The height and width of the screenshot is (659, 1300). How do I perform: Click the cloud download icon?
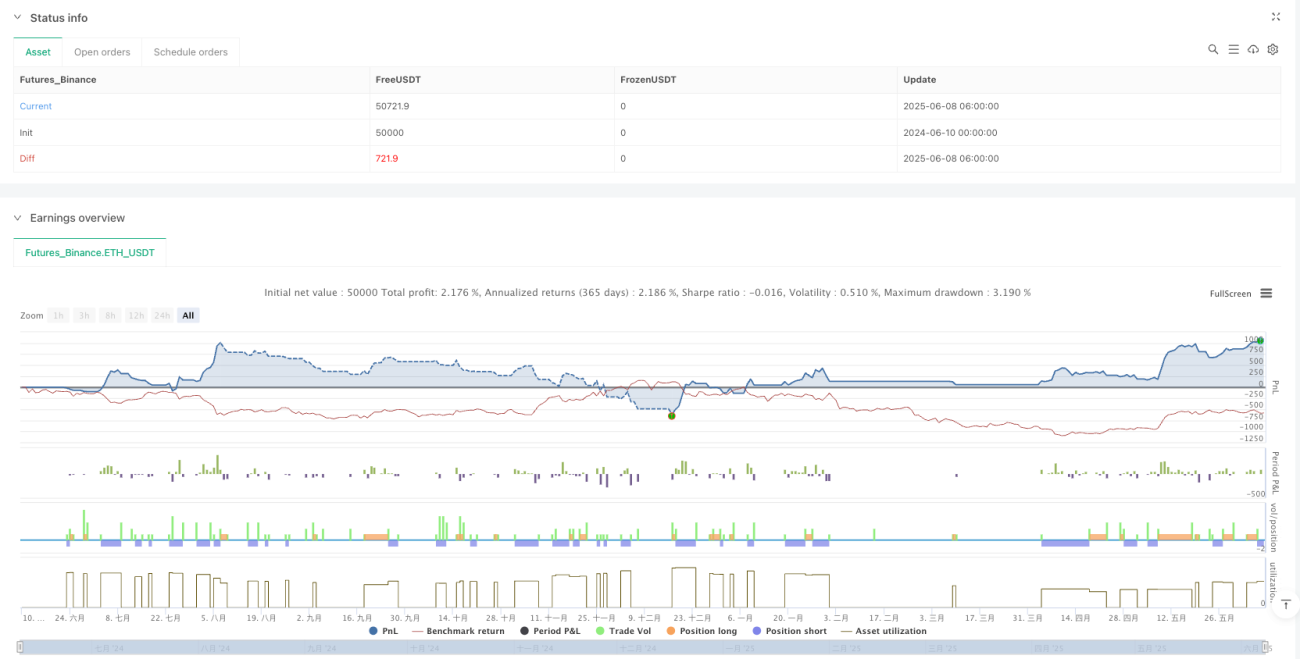click(x=1253, y=49)
